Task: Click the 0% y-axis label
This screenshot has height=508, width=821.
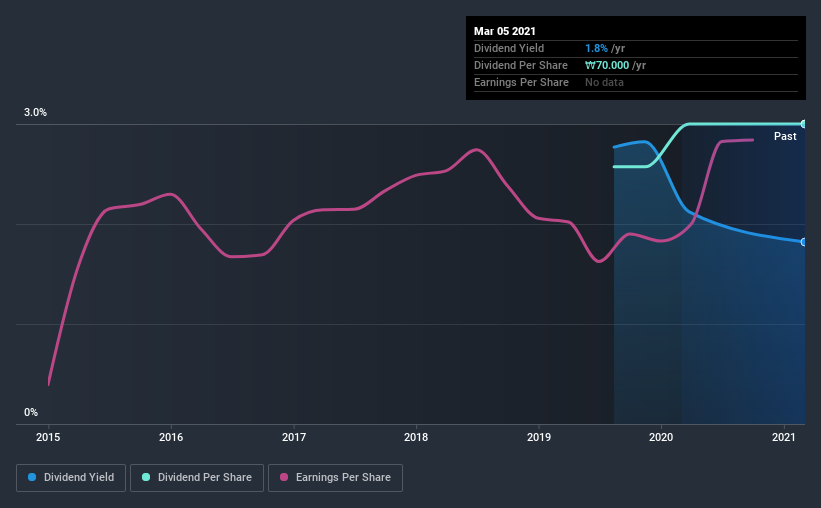Action: point(31,412)
